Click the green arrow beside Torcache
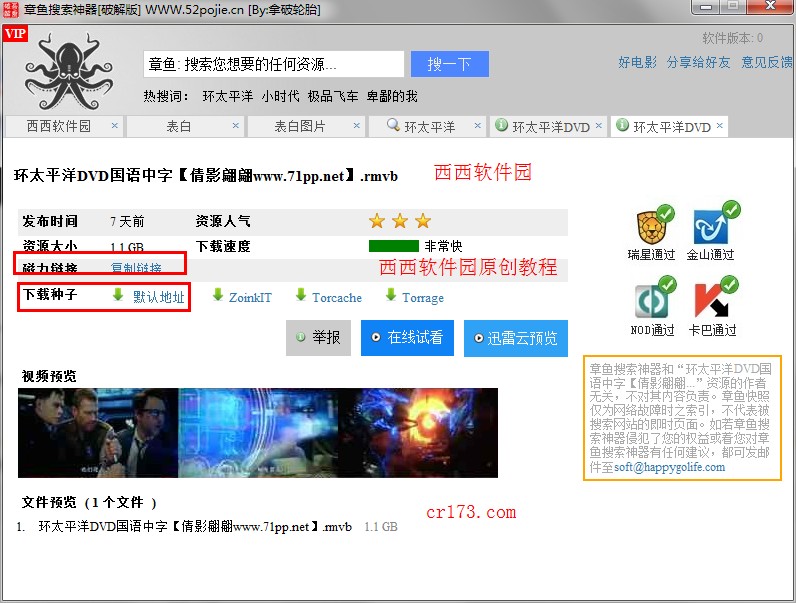The width and height of the screenshot is (796, 603). 301,295
